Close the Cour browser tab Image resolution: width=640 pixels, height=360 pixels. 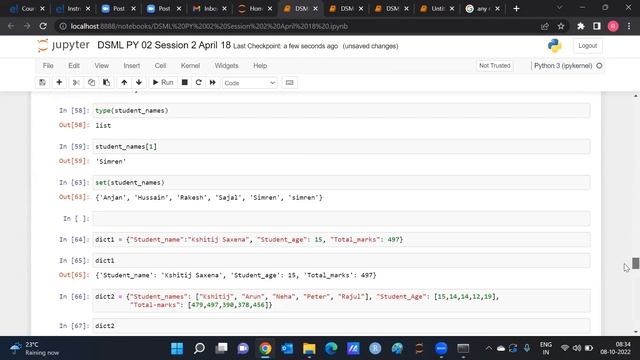click(x=42, y=8)
